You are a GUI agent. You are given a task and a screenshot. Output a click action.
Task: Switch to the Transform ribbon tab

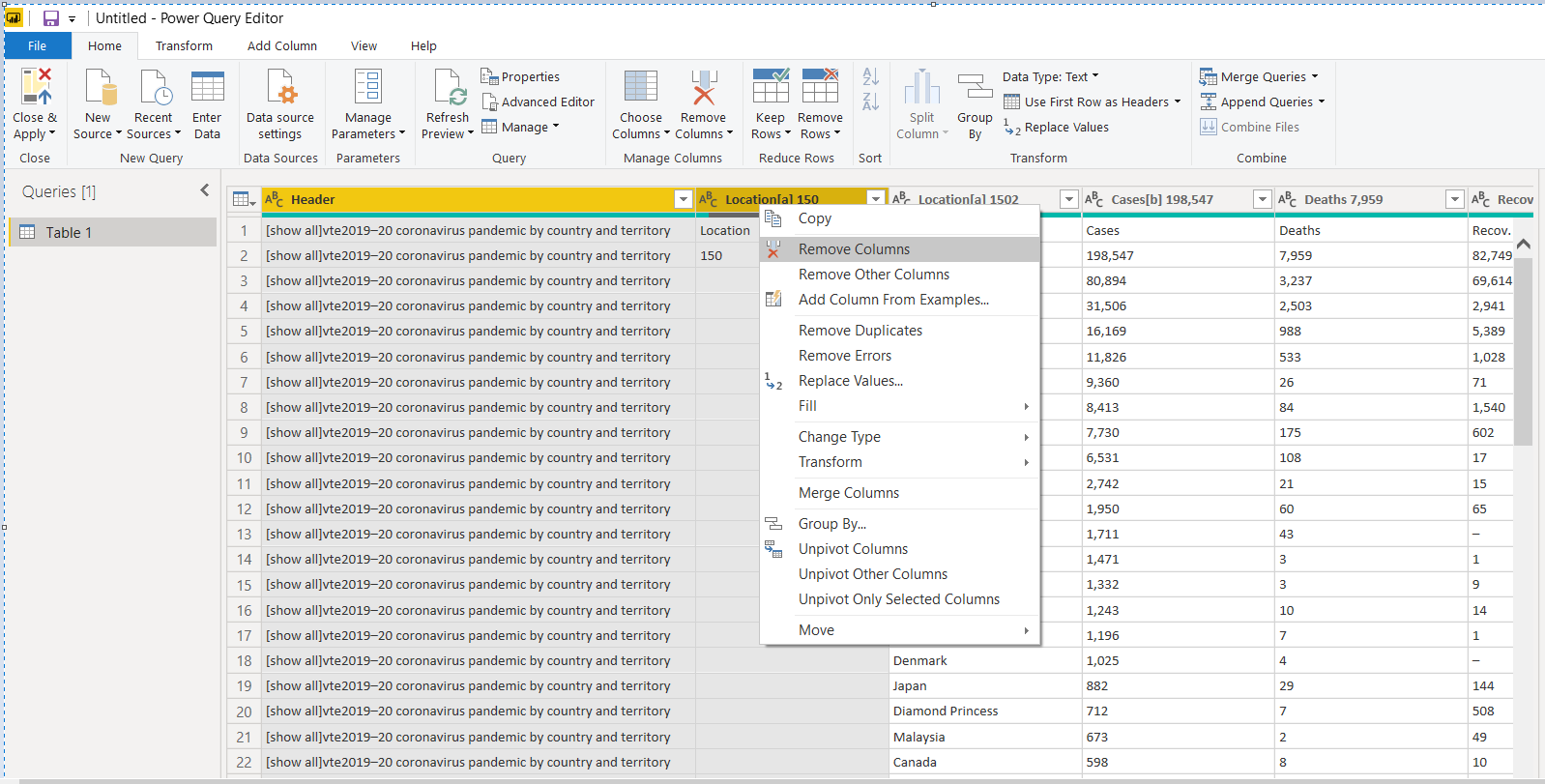point(184,45)
